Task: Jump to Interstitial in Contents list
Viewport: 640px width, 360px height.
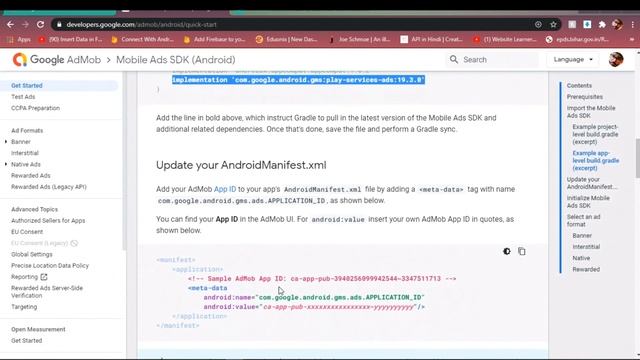Action: coord(586,247)
